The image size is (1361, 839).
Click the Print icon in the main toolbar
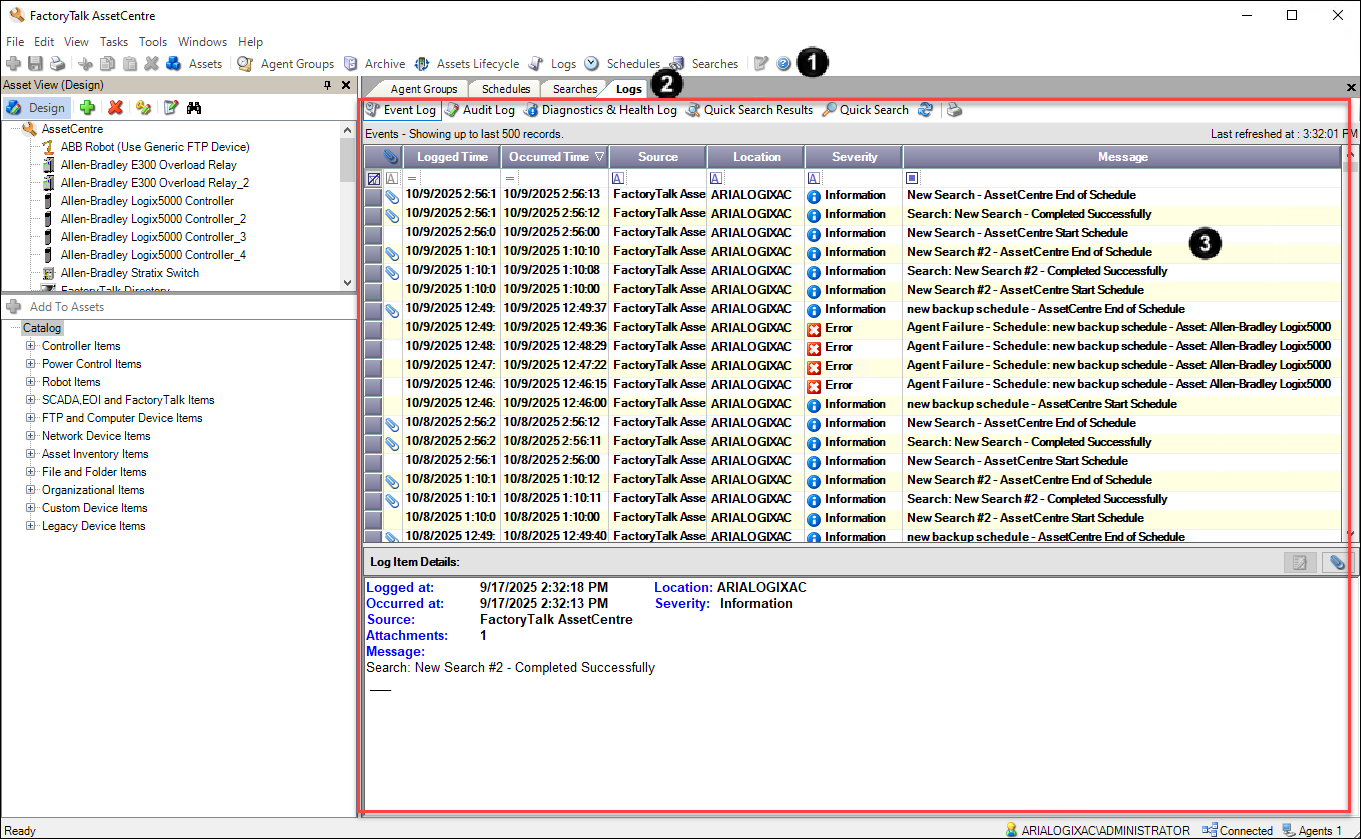pyautogui.click(x=57, y=63)
